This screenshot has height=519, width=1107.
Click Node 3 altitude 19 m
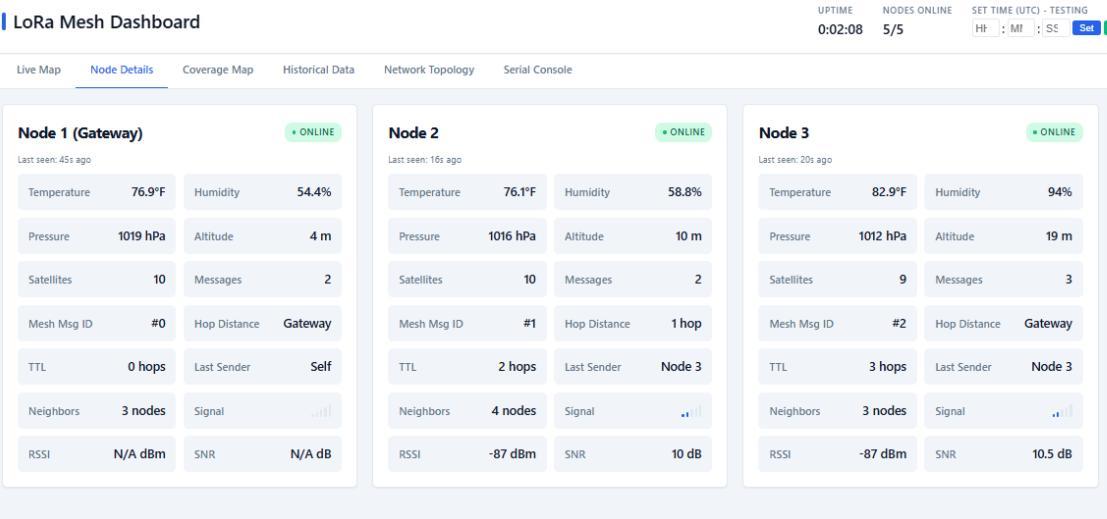pos(1059,236)
